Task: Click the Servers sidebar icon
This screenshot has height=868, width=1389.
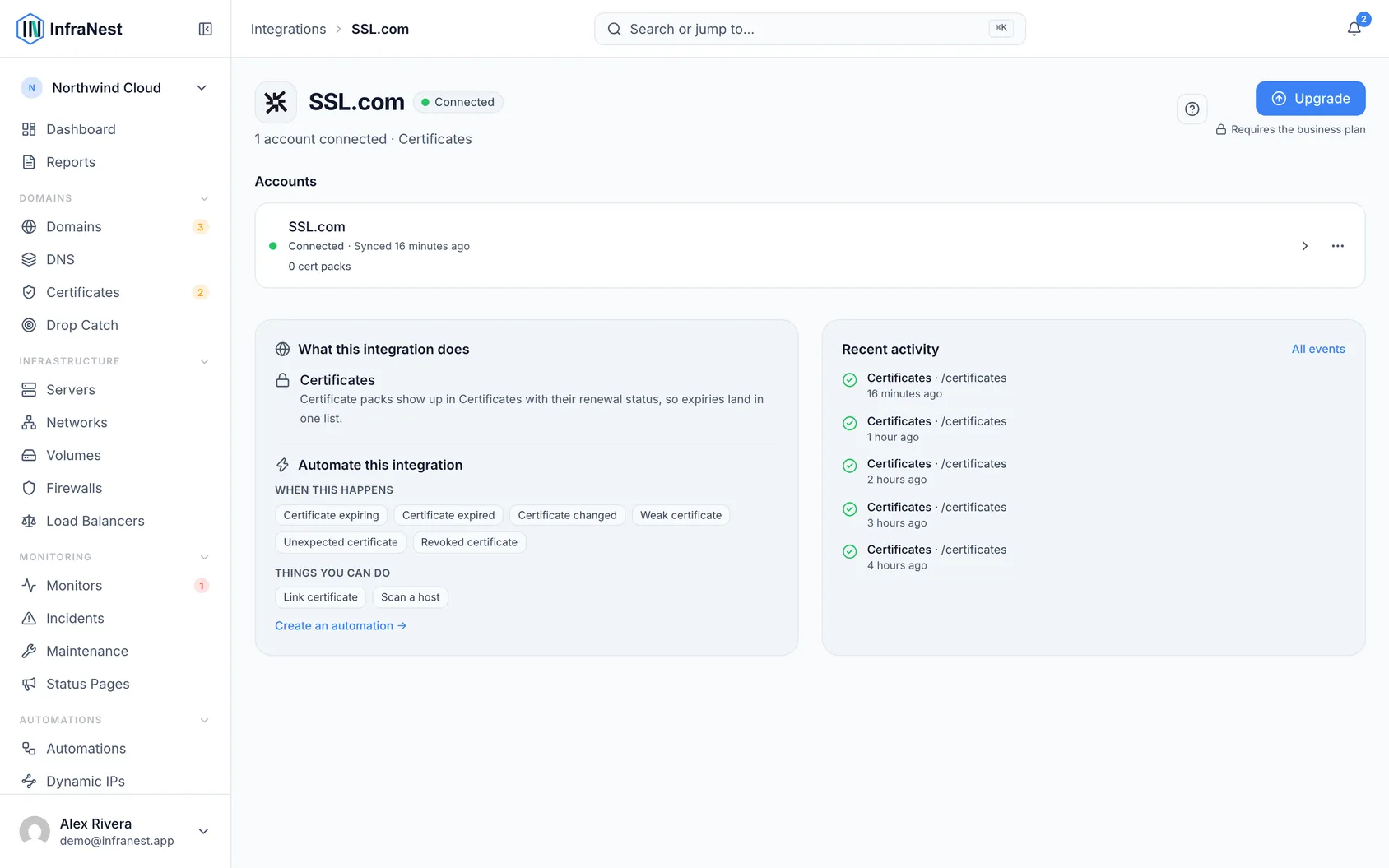Action: tap(29, 389)
